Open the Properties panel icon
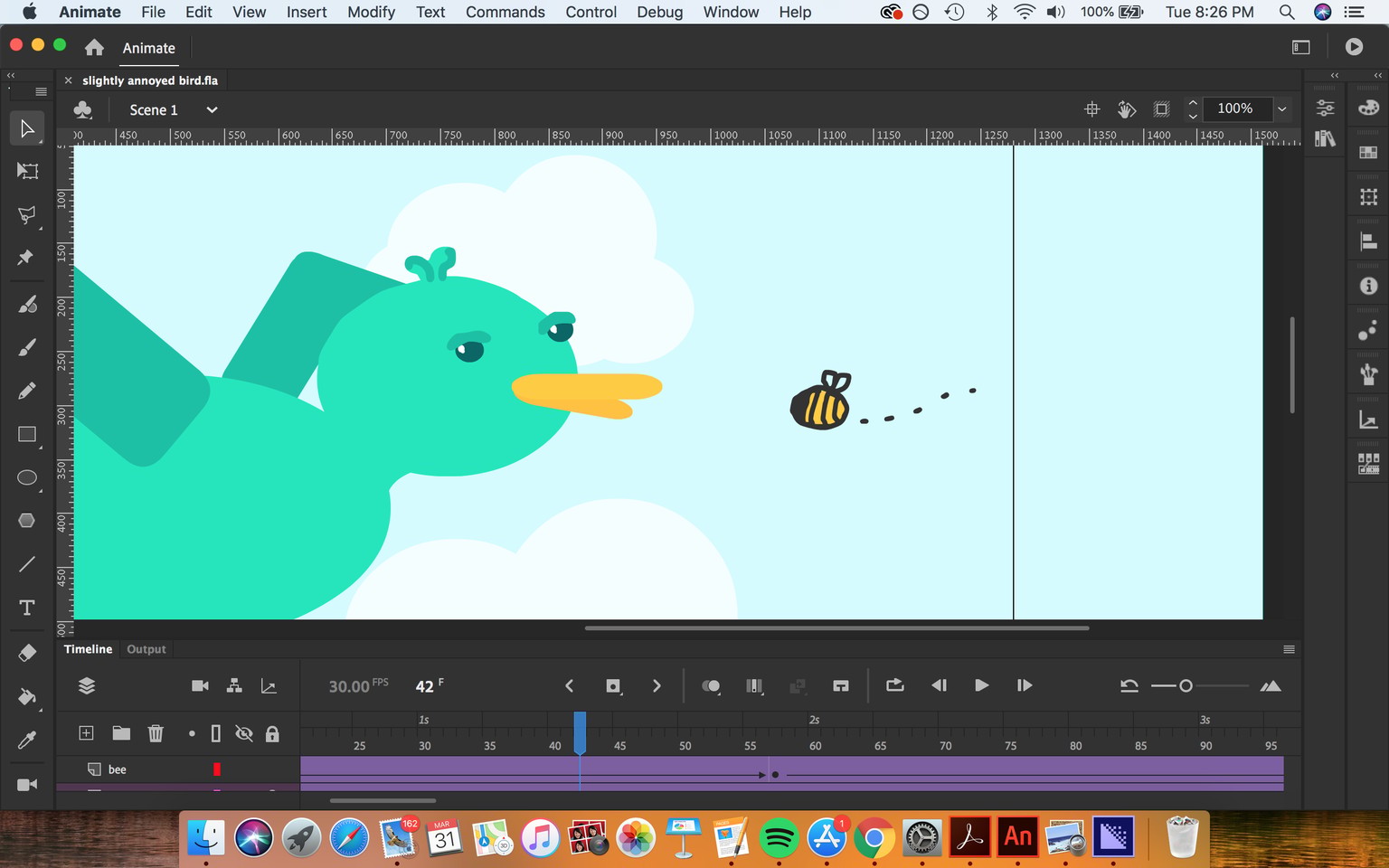Screen dimensions: 1389x868 click(1325, 108)
